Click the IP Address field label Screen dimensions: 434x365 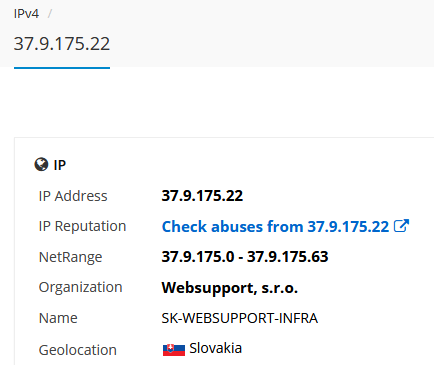[73, 196]
